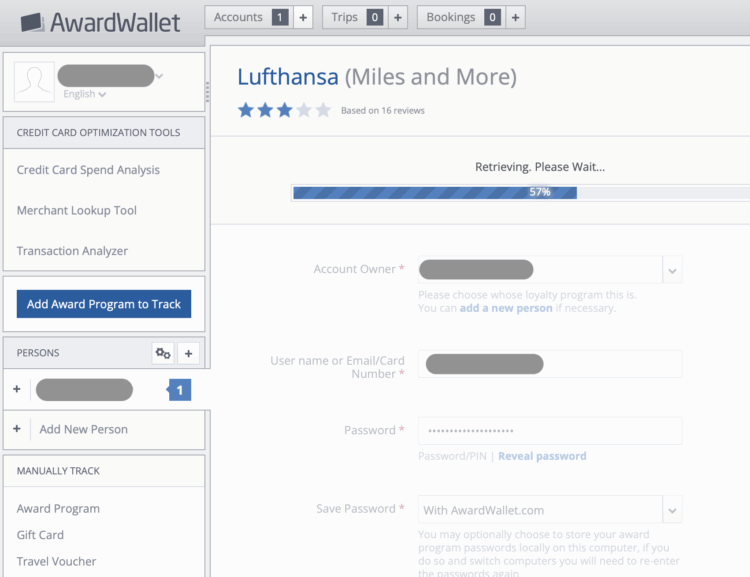
Task: Click the Lufthansa program title link
Action: [288, 77]
